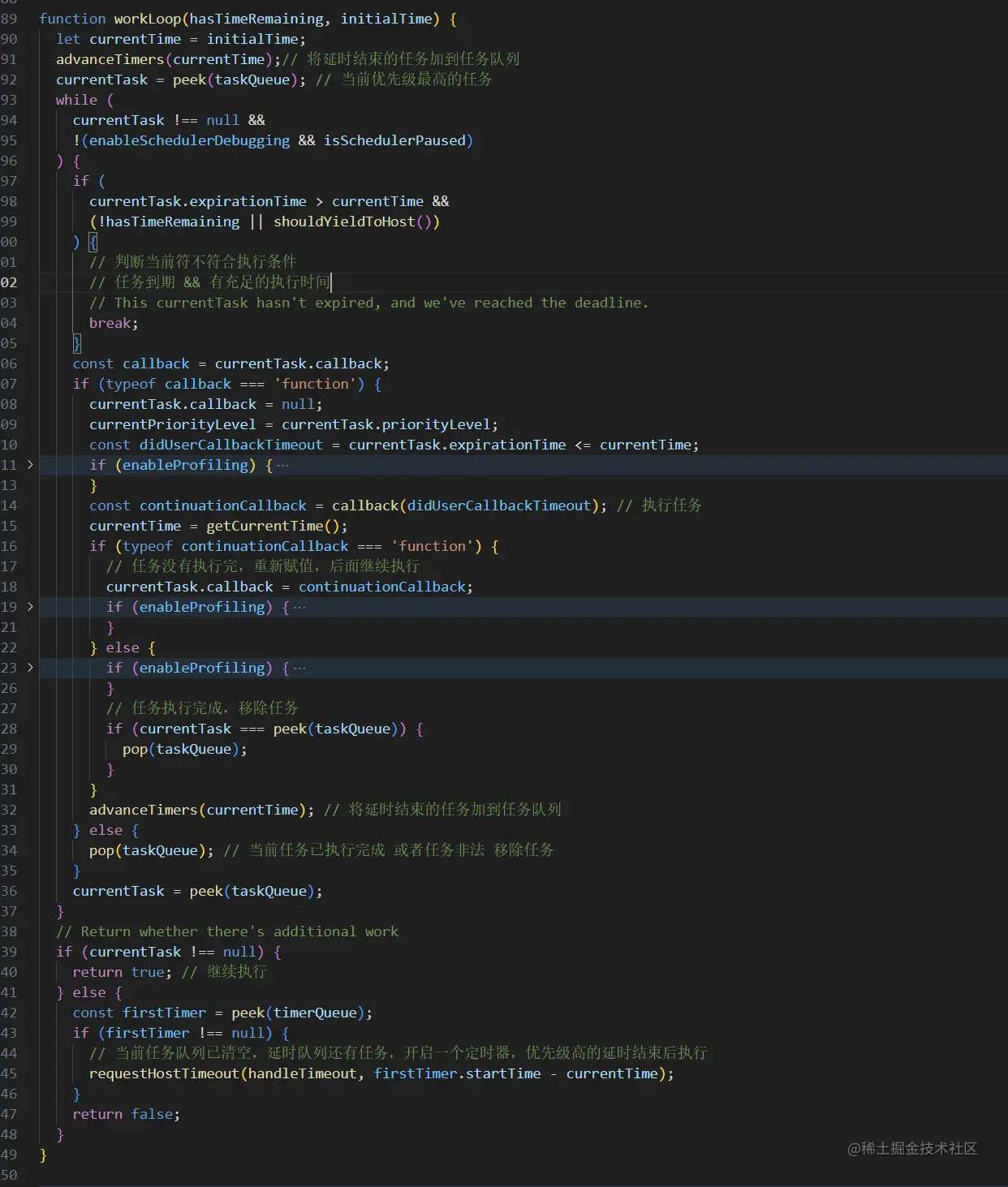Viewport: 1008px width, 1187px height.
Task: Click 'continuationCallback' declaration on line 114
Action: tap(223, 505)
